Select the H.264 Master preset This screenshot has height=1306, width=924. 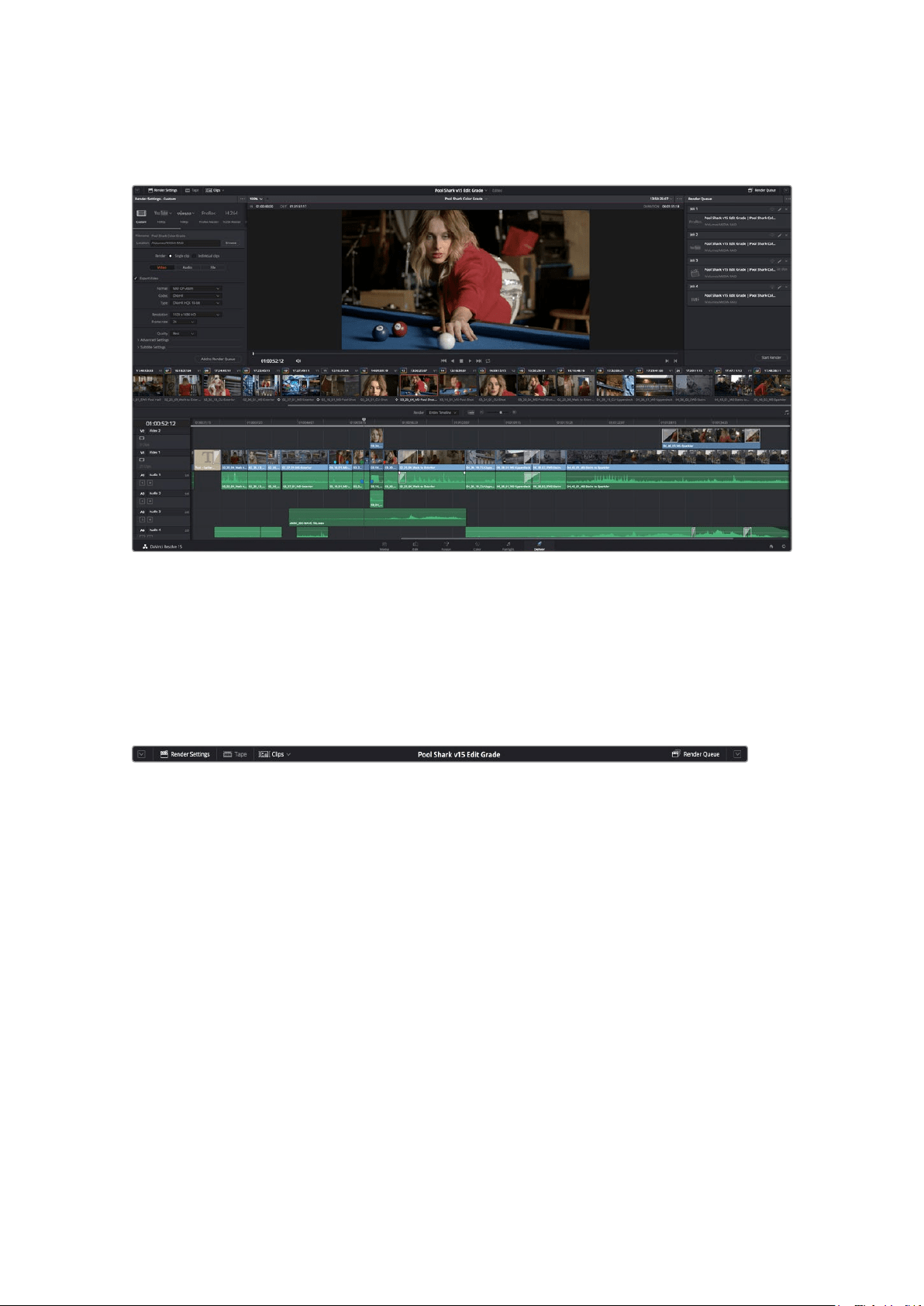tap(231, 213)
